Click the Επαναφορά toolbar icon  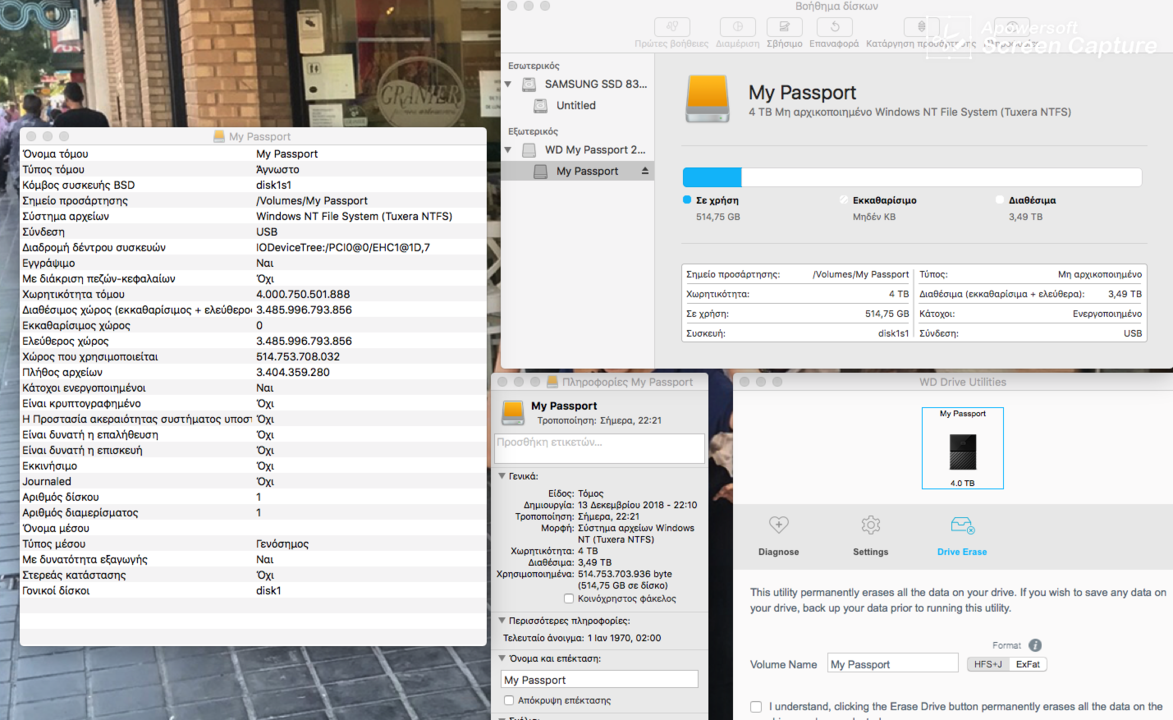(x=834, y=27)
